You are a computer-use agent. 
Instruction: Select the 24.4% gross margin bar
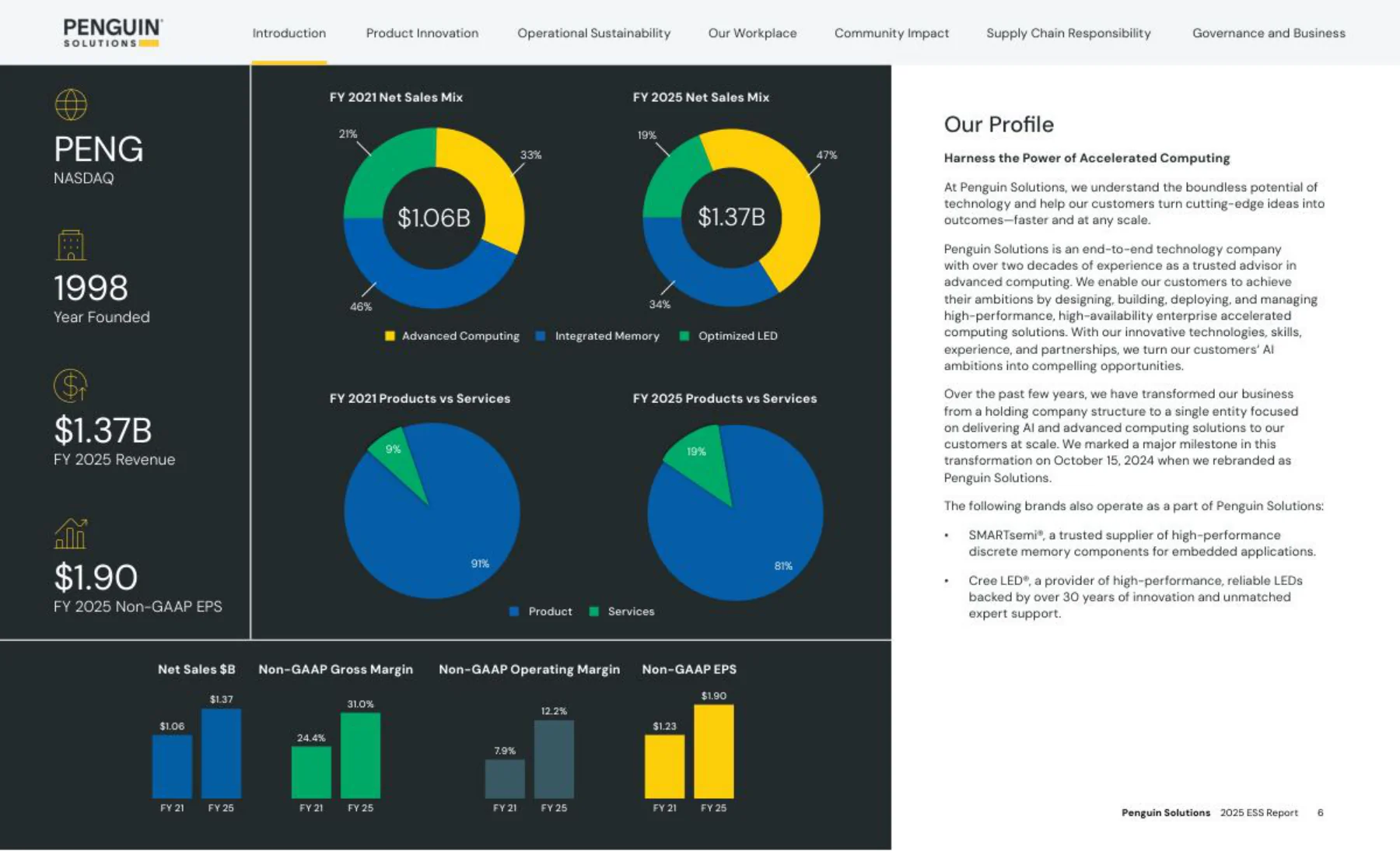[311, 772]
